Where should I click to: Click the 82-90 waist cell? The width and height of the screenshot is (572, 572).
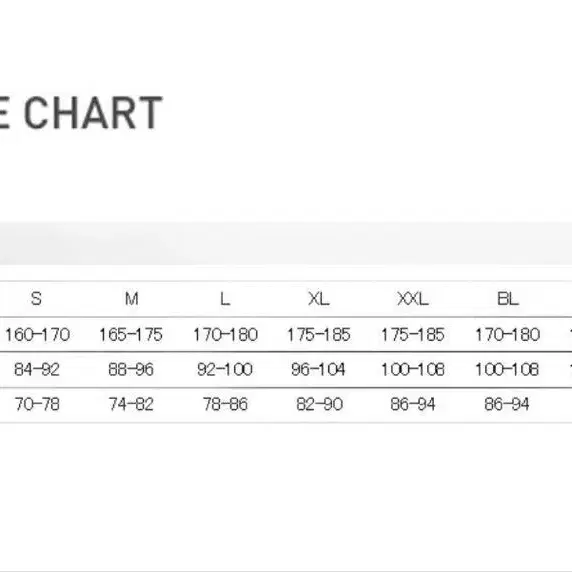tap(320, 404)
